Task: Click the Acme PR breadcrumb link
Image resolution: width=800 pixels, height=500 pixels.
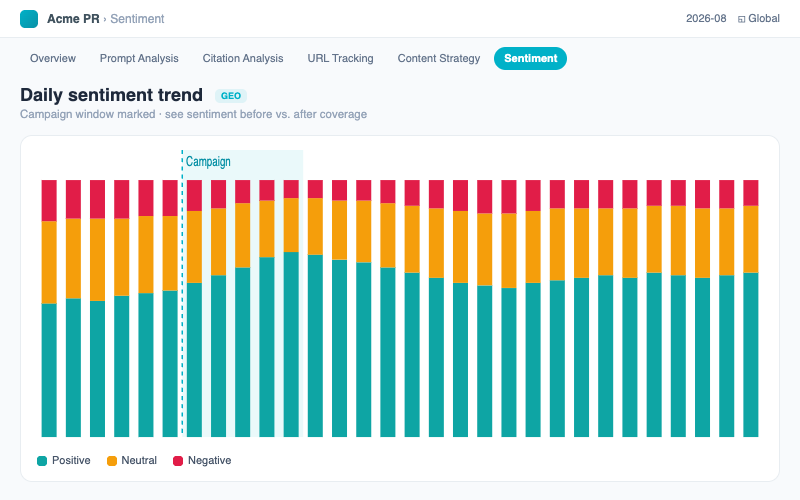Action: point(73,19)
